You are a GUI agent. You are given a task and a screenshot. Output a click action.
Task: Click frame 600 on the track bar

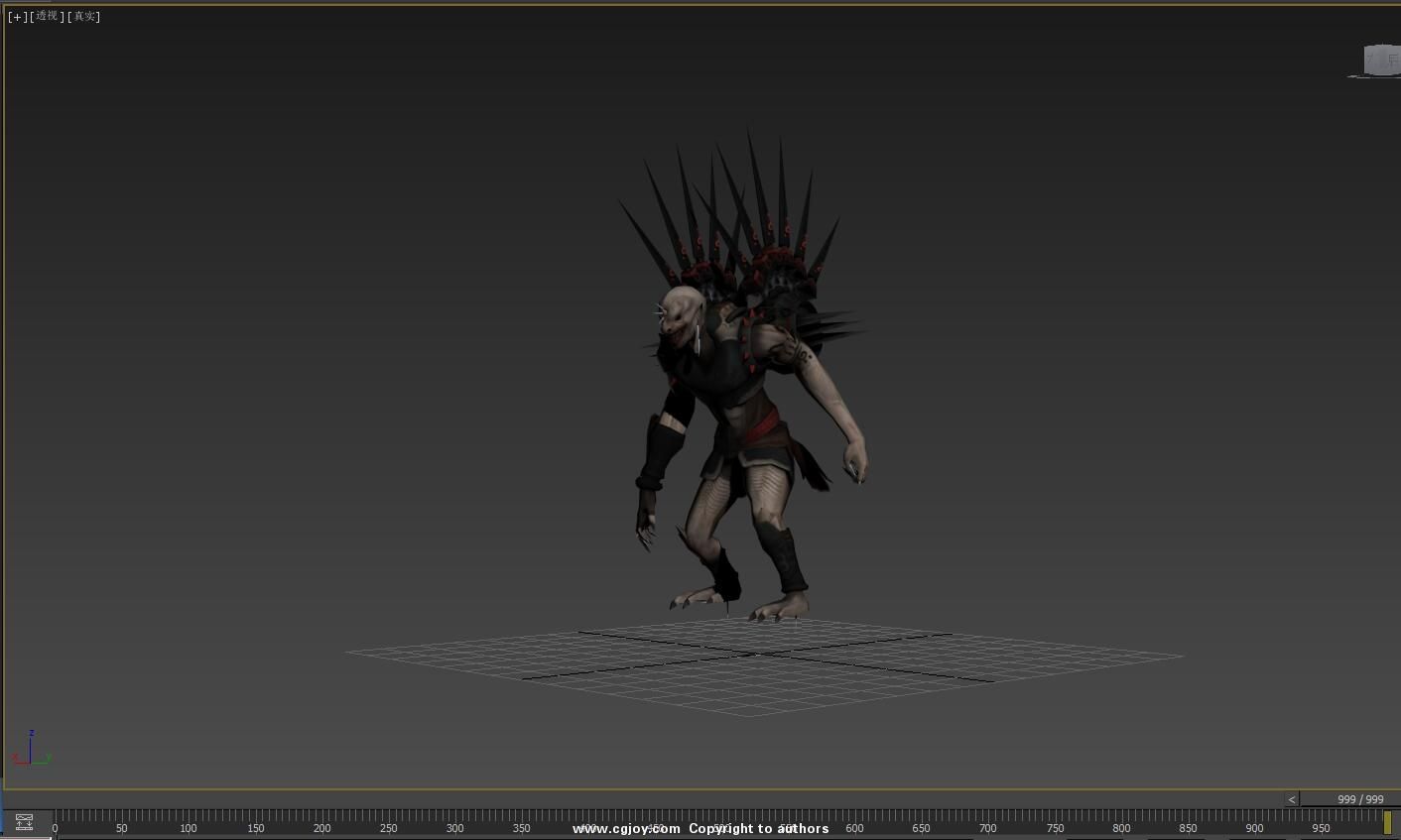tap(854, 828)
